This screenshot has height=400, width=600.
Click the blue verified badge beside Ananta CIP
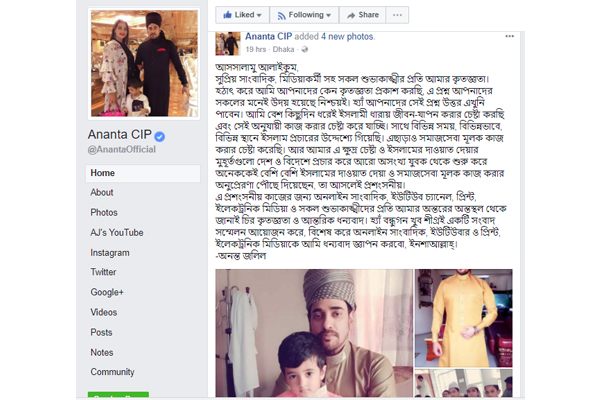(x=160, y=137)
